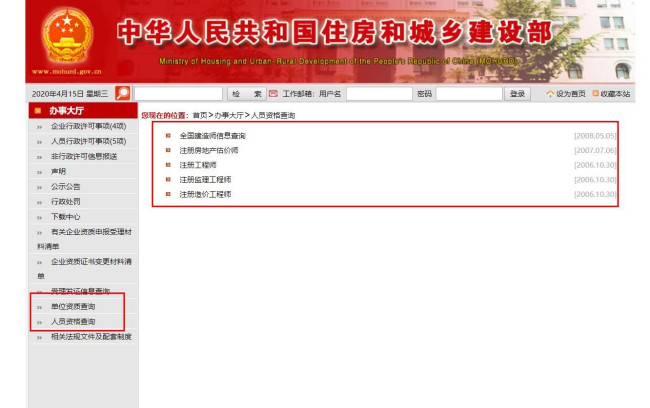
Task: Click the 用户名 username input field
Action: pyautogui.click(x=378, y=94)
